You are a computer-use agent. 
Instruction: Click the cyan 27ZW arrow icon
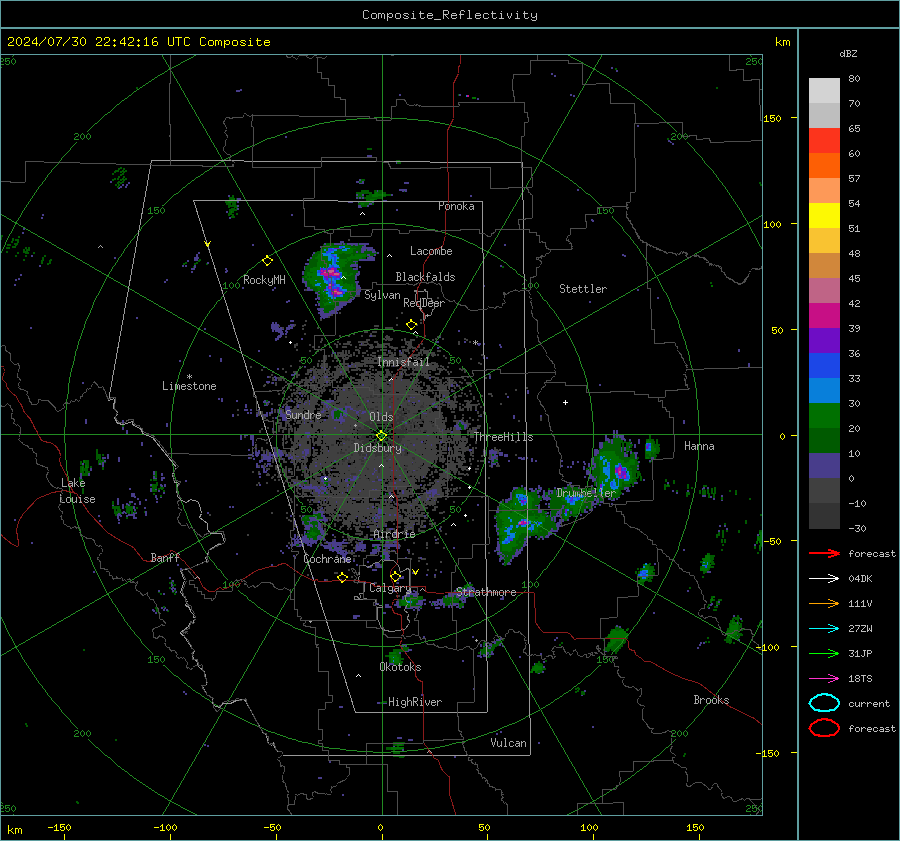[824, 629]
